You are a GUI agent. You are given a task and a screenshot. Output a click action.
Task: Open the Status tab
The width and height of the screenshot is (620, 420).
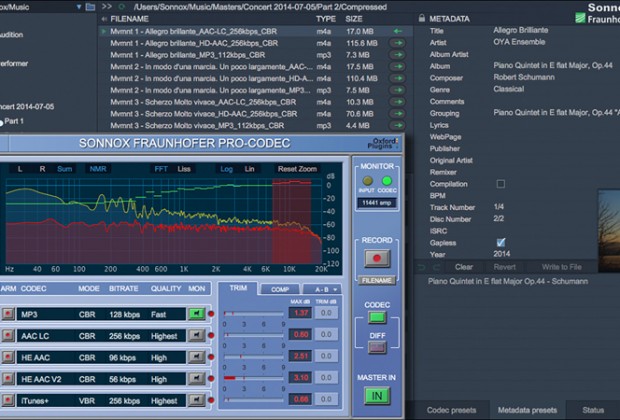click(593, 410)
